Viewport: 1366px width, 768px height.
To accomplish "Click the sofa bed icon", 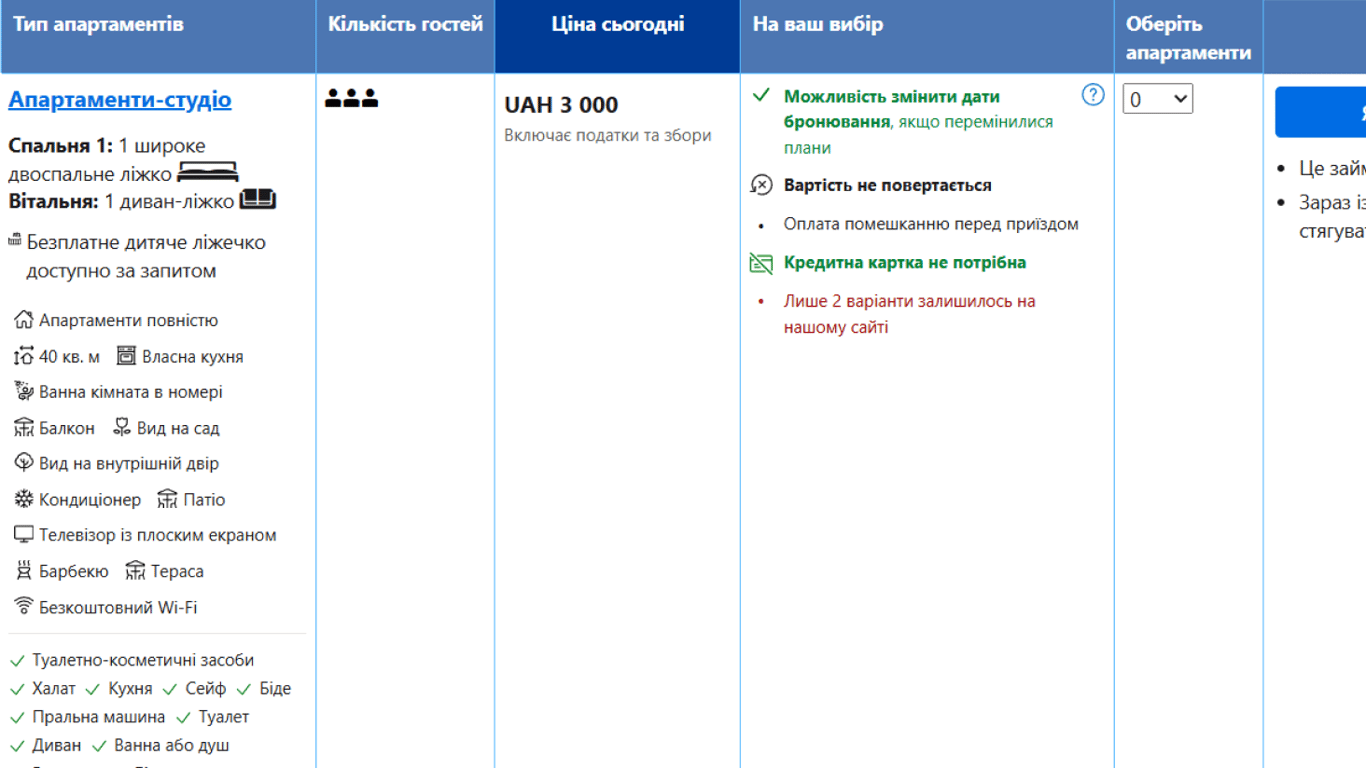I will (258, 200).
